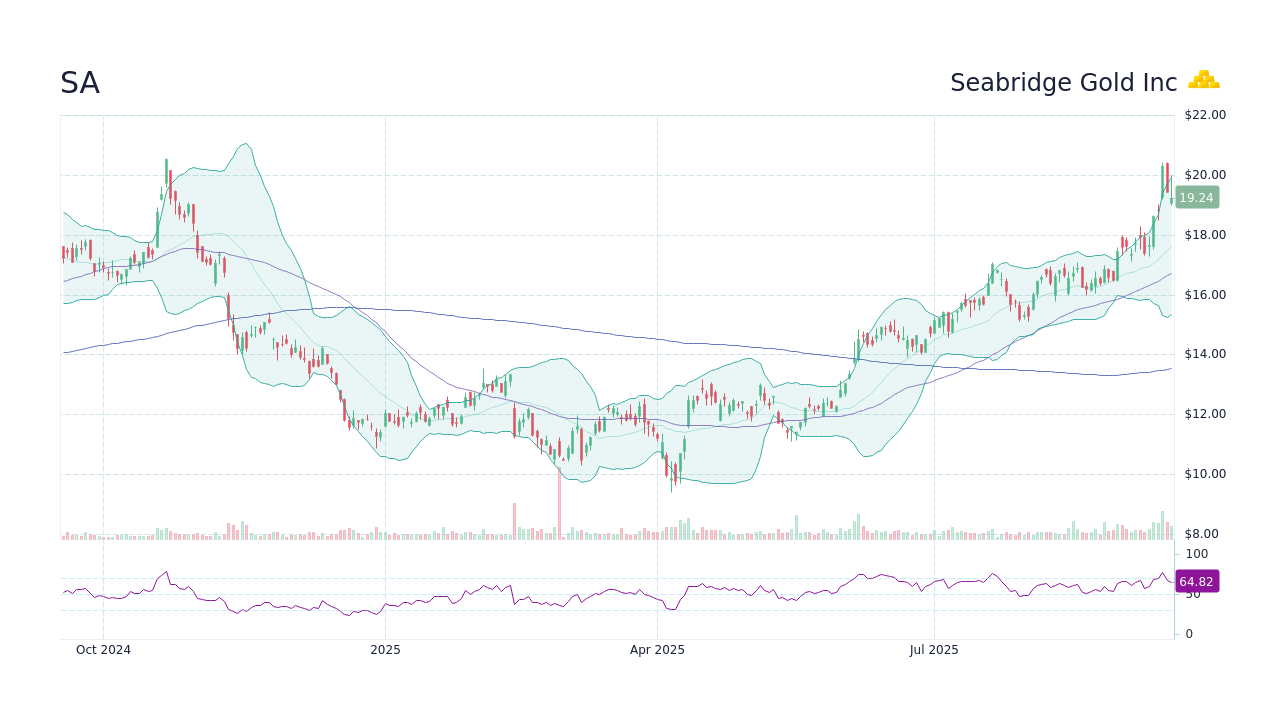The width and height of the screenshot is (1280, 720).
Task: Click the current price label 19.24
Action: tap(1196, 198)
